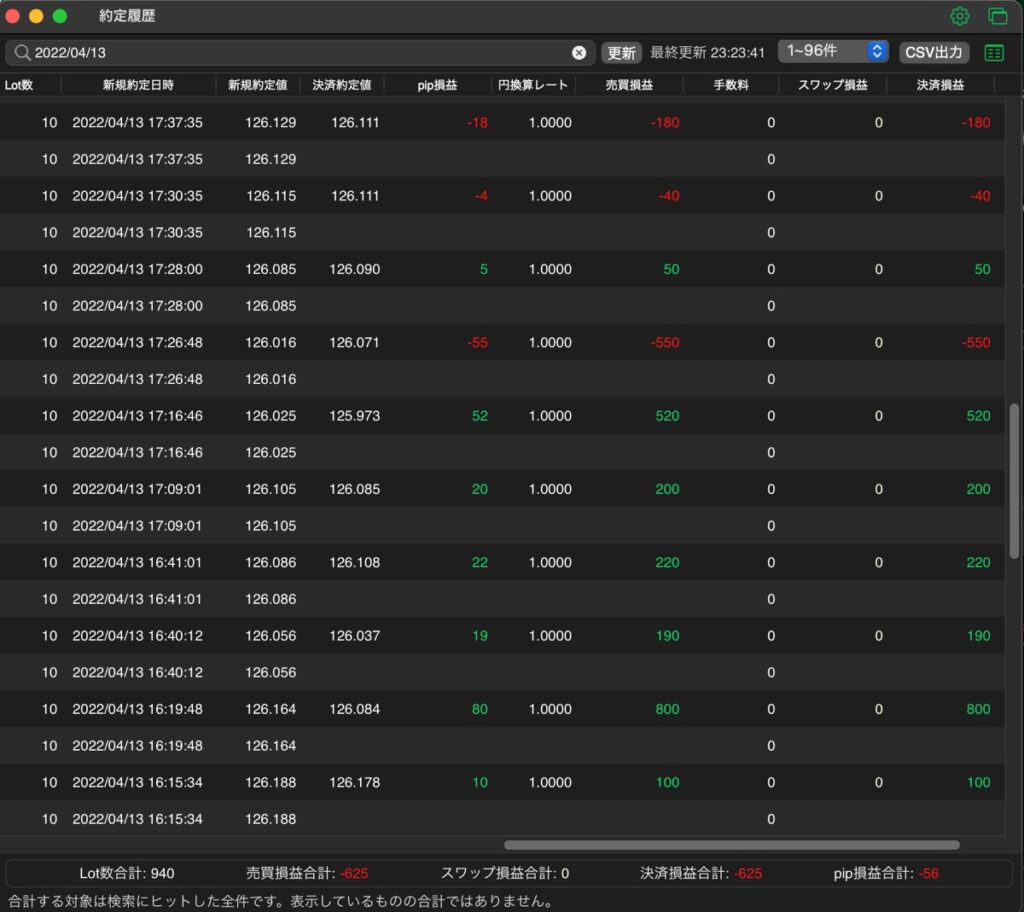Sort by the 円換算レート column header

click(532, 85)
